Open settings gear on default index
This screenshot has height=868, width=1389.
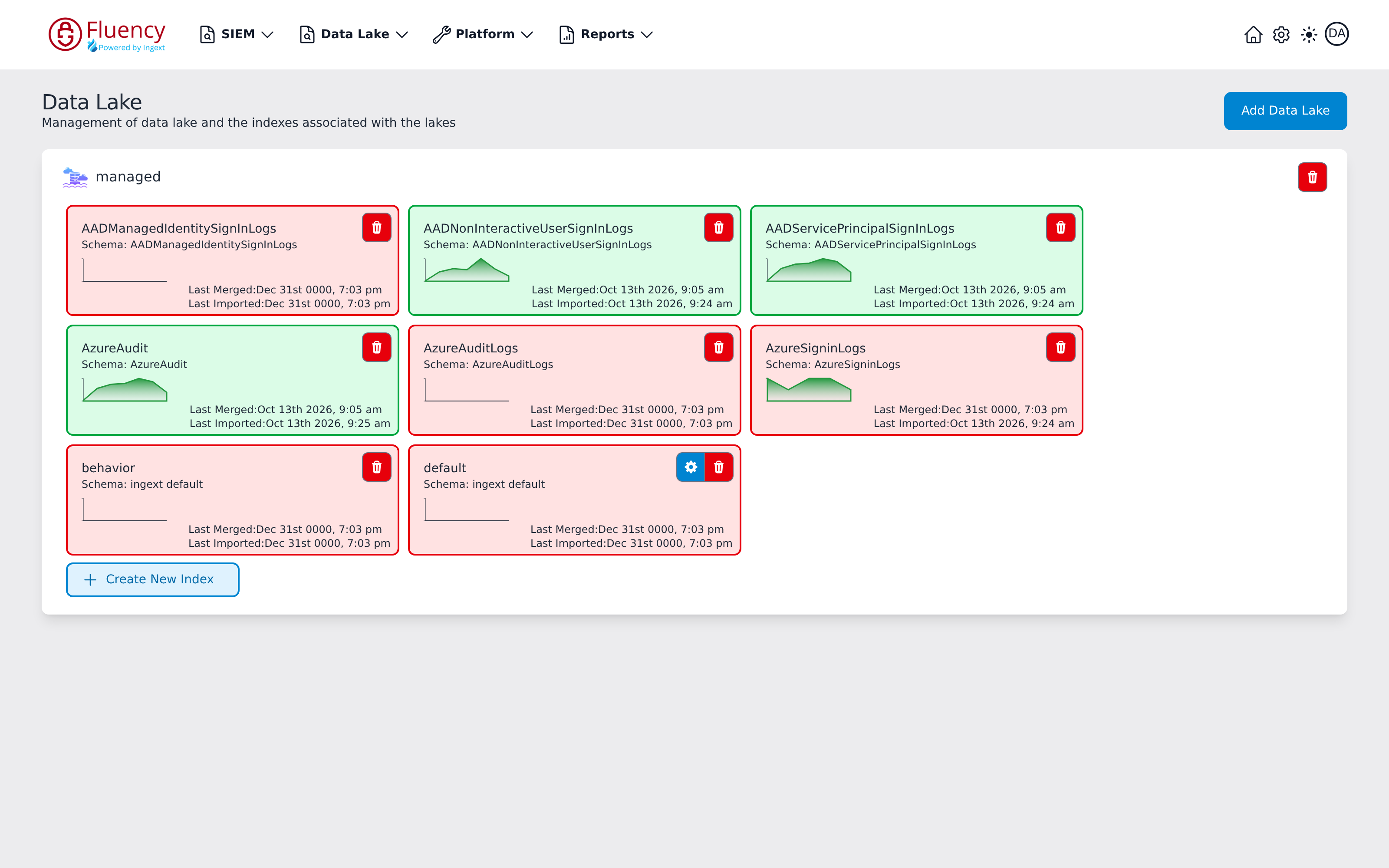[x=691, y=467]
